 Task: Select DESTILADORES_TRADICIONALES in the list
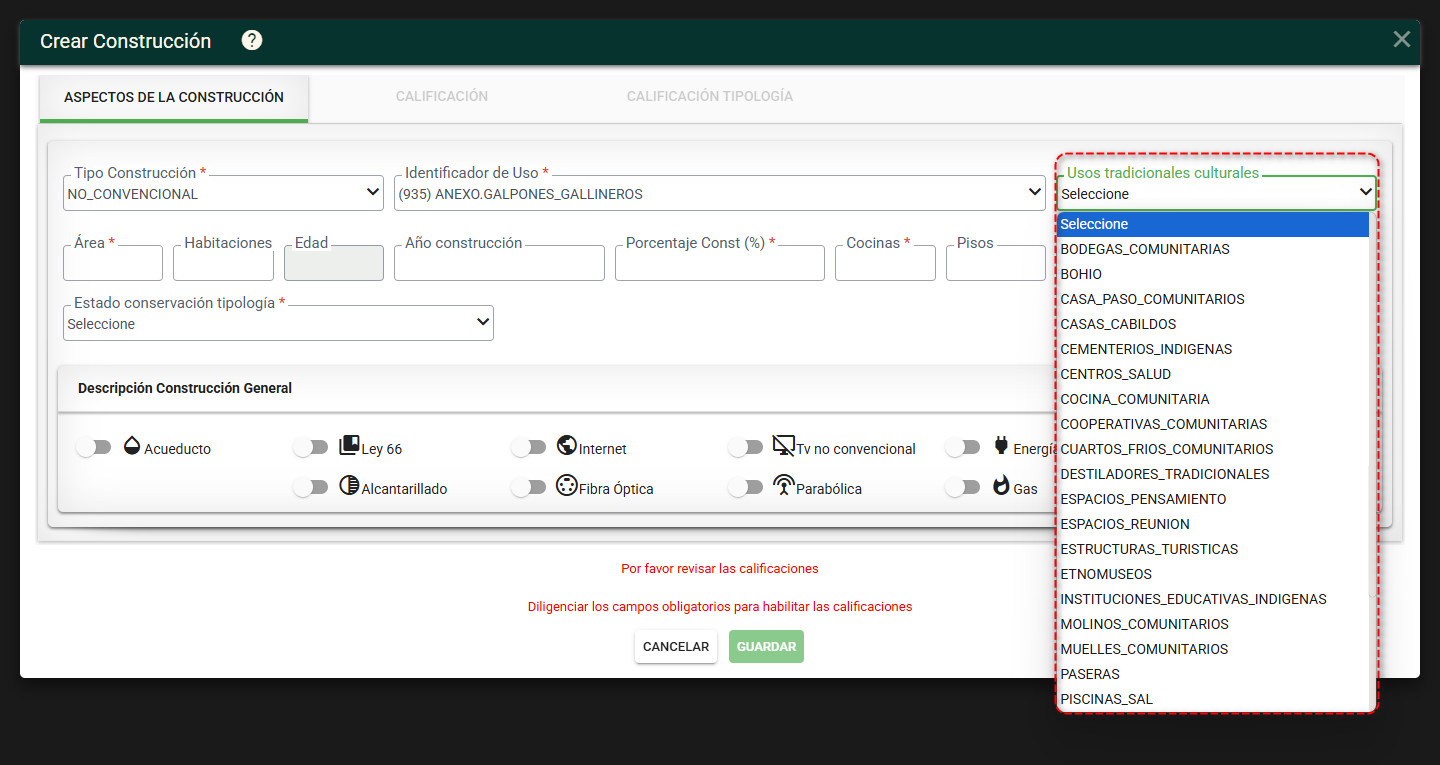click(1212, 474)
